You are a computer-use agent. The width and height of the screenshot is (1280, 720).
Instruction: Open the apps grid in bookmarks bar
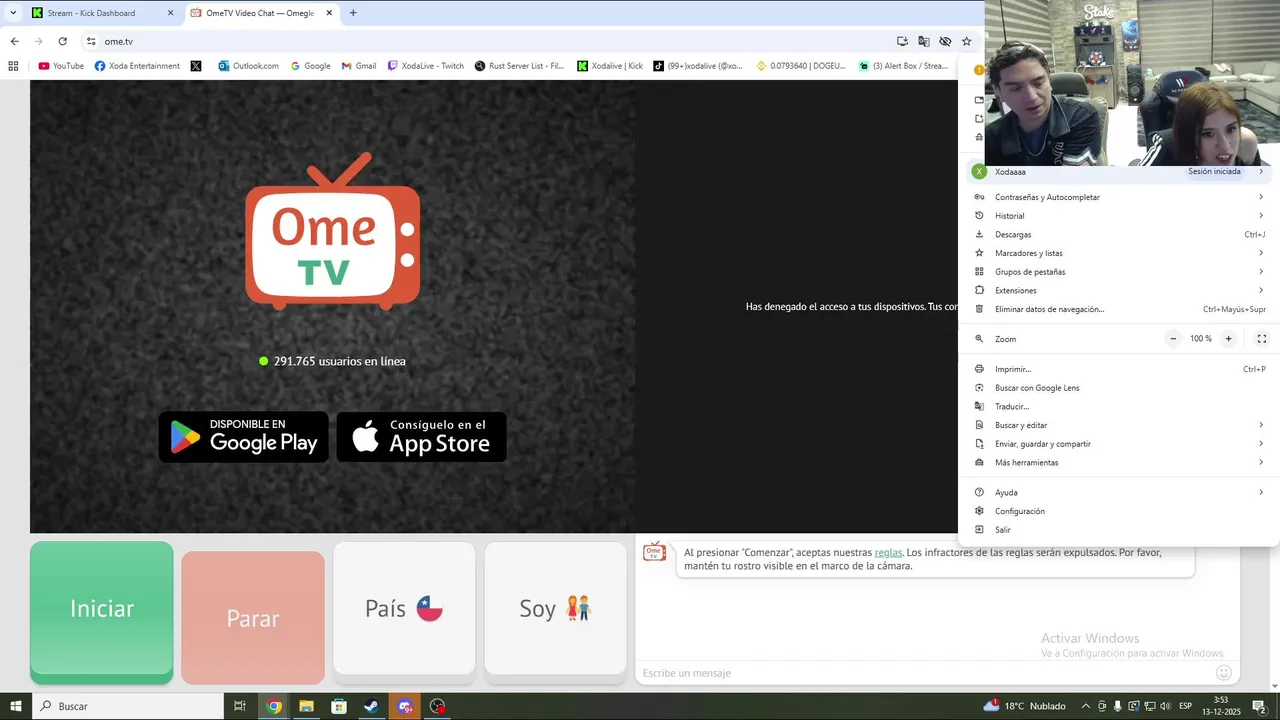click(x=13, y=66)
